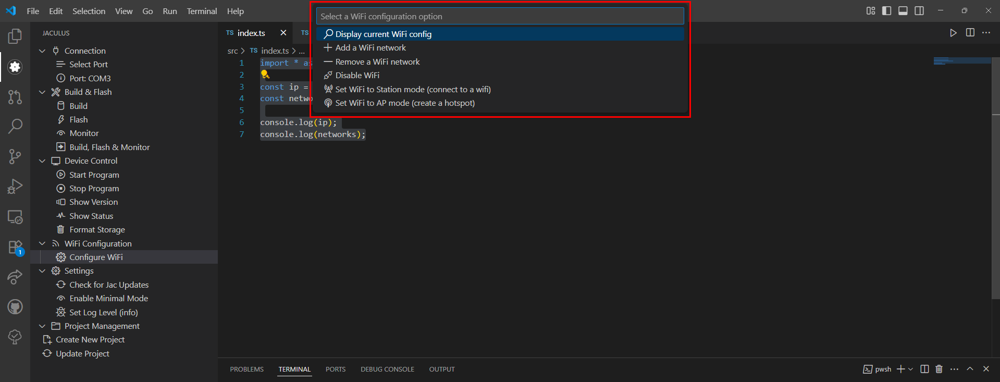This screenshot has width=1000, height=382.
Task: Choose Set WiFi to AP mode
Action: coord(500,103)
